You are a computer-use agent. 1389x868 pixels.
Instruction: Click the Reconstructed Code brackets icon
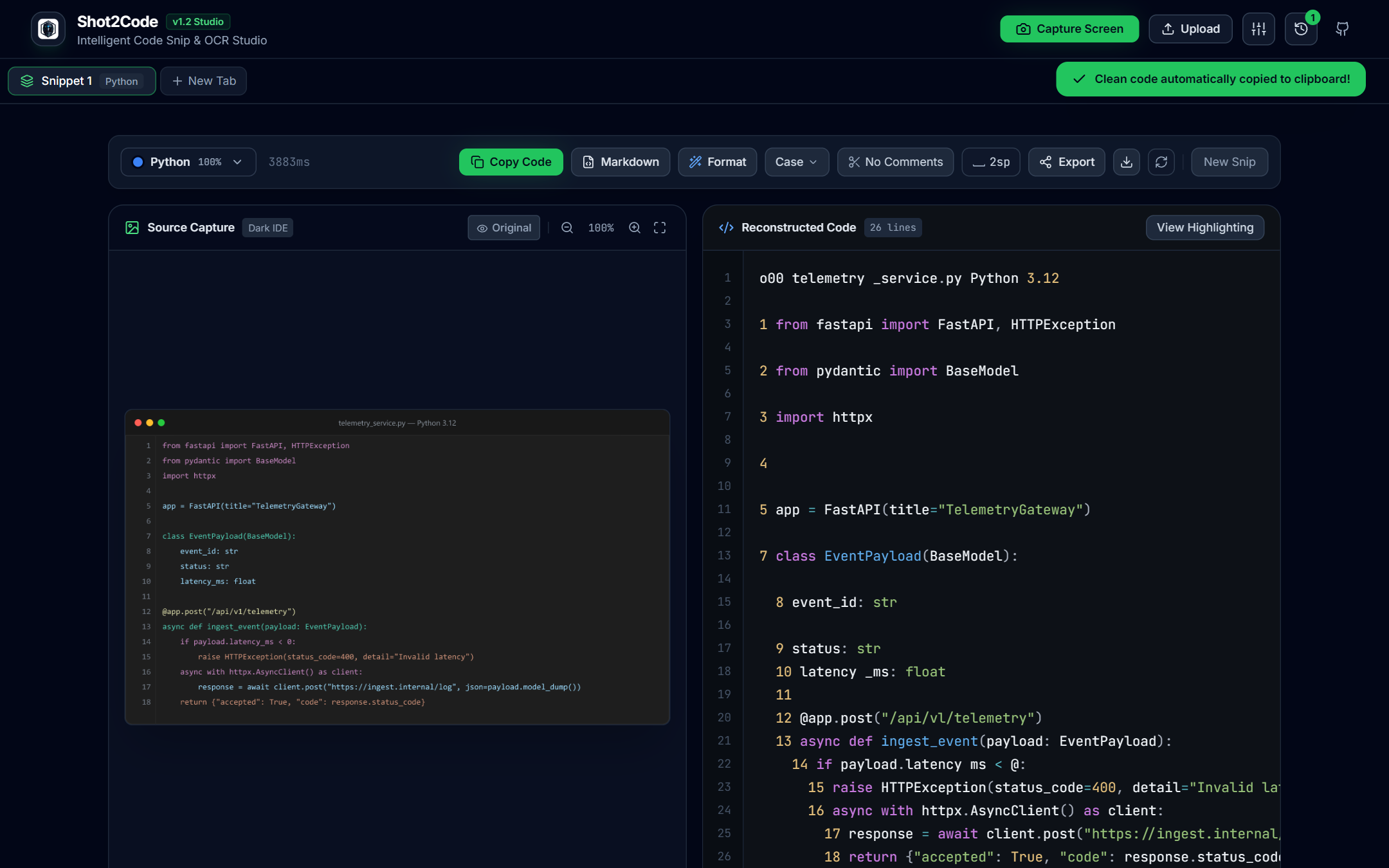(726, 228)
